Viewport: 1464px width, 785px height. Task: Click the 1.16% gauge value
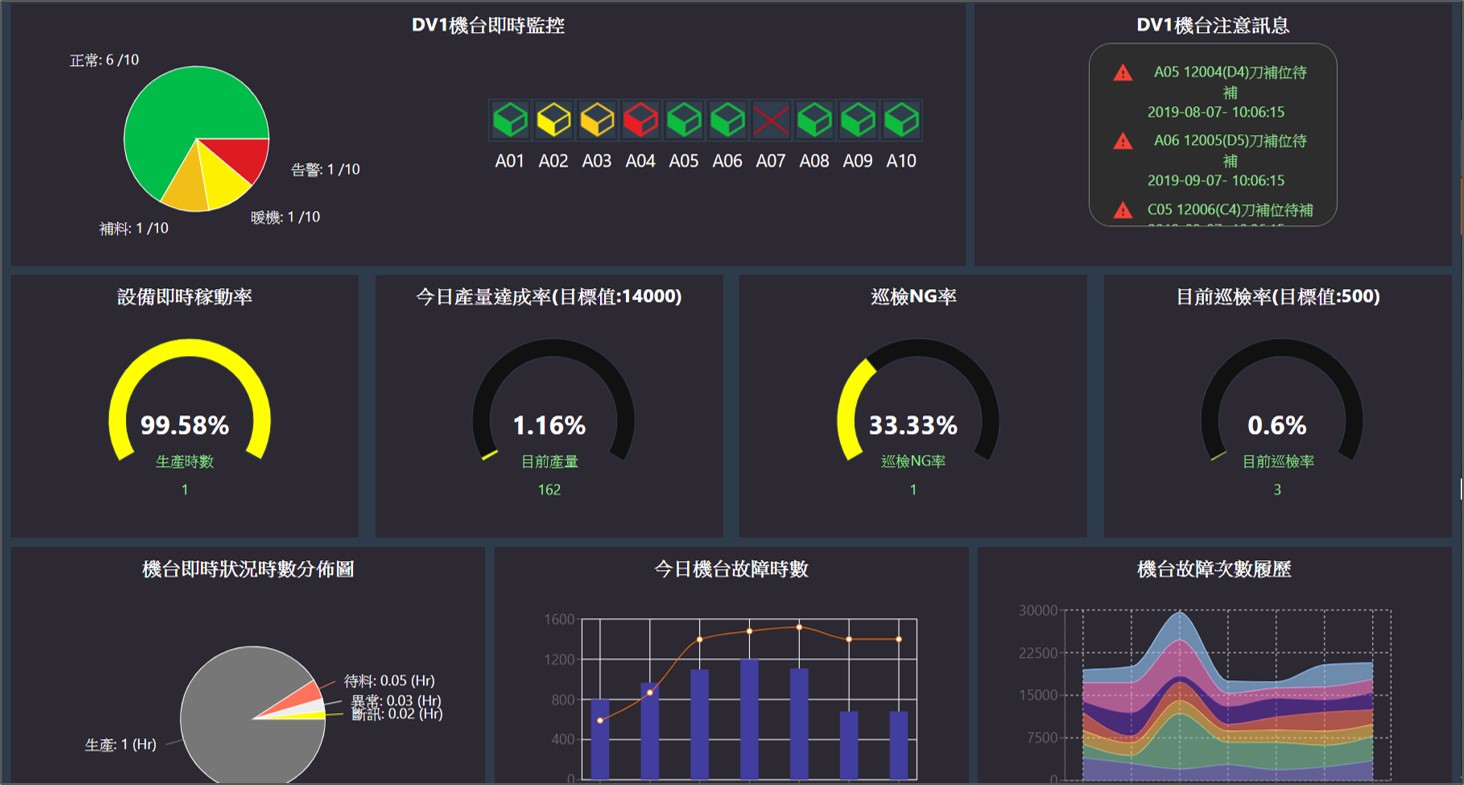tap(549, 426)
